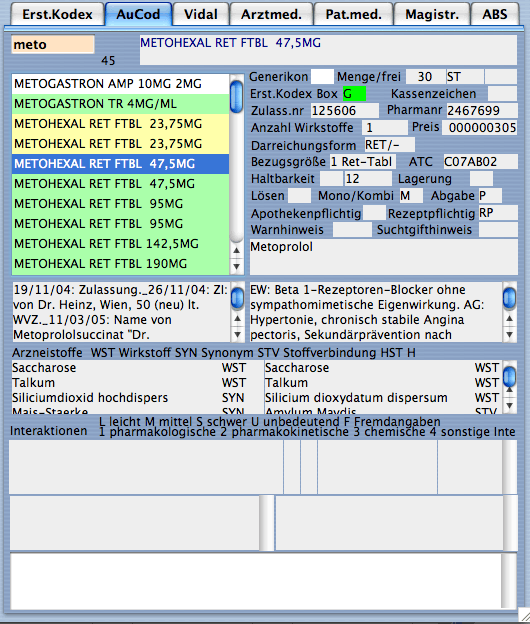Select METOHEXAL RET FTBL 142,5MG entry
The width and height of the screenshot is (530, 624).
121,244
